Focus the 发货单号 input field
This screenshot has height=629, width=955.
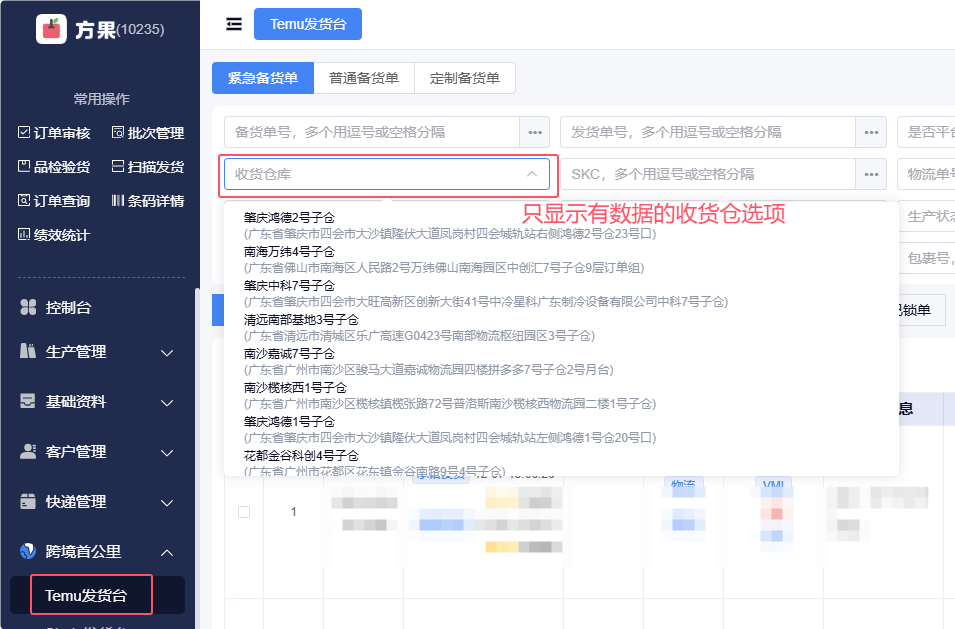[708, 132]
